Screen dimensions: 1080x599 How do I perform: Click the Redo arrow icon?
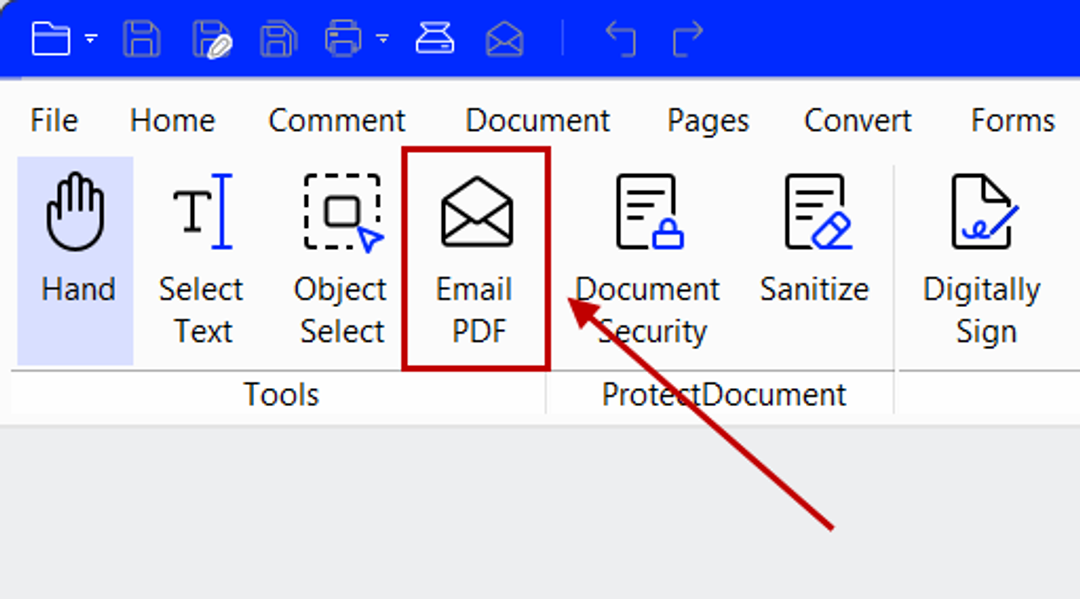point(687,39)
